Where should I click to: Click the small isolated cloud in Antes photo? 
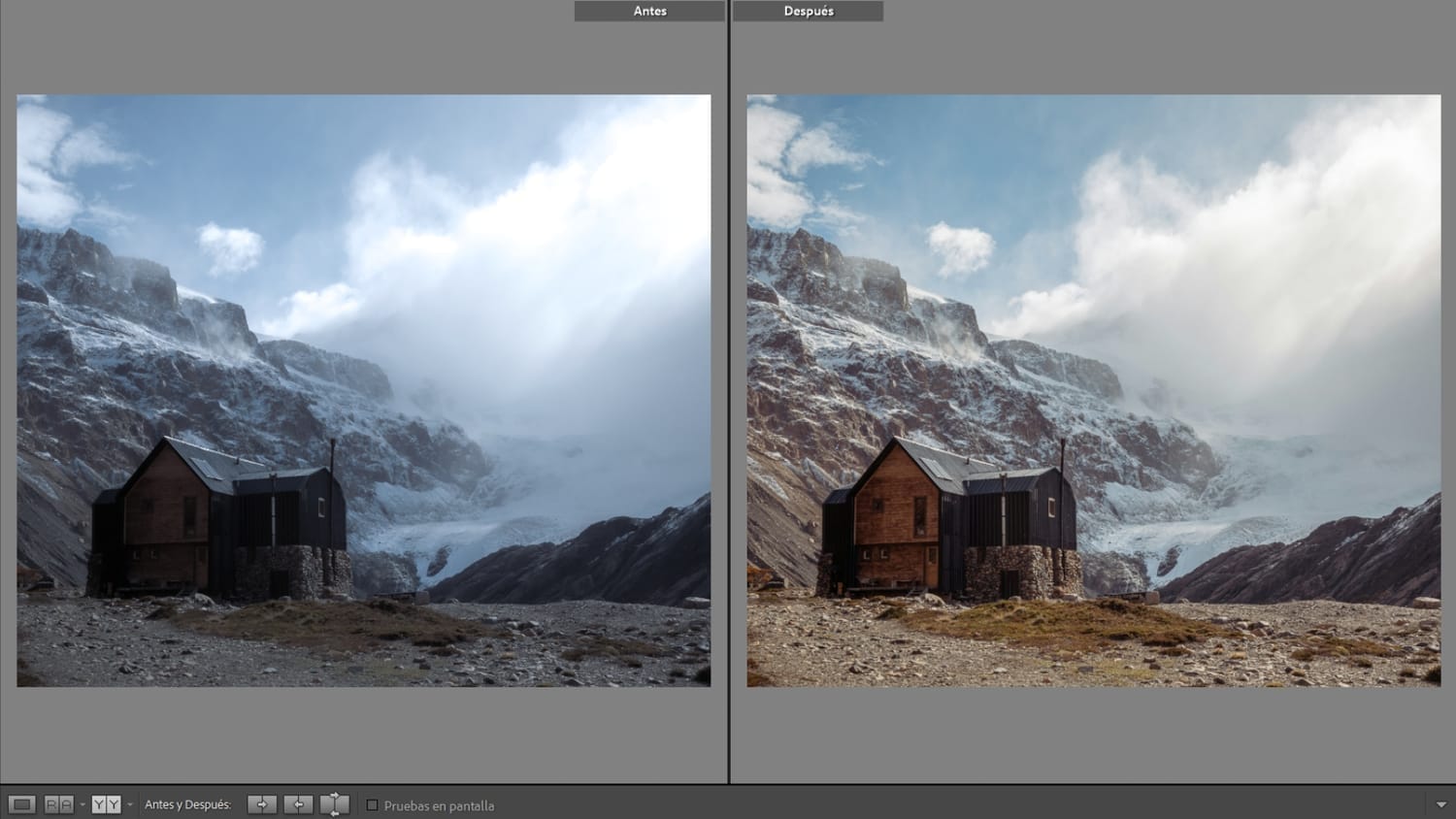[230, 247]
